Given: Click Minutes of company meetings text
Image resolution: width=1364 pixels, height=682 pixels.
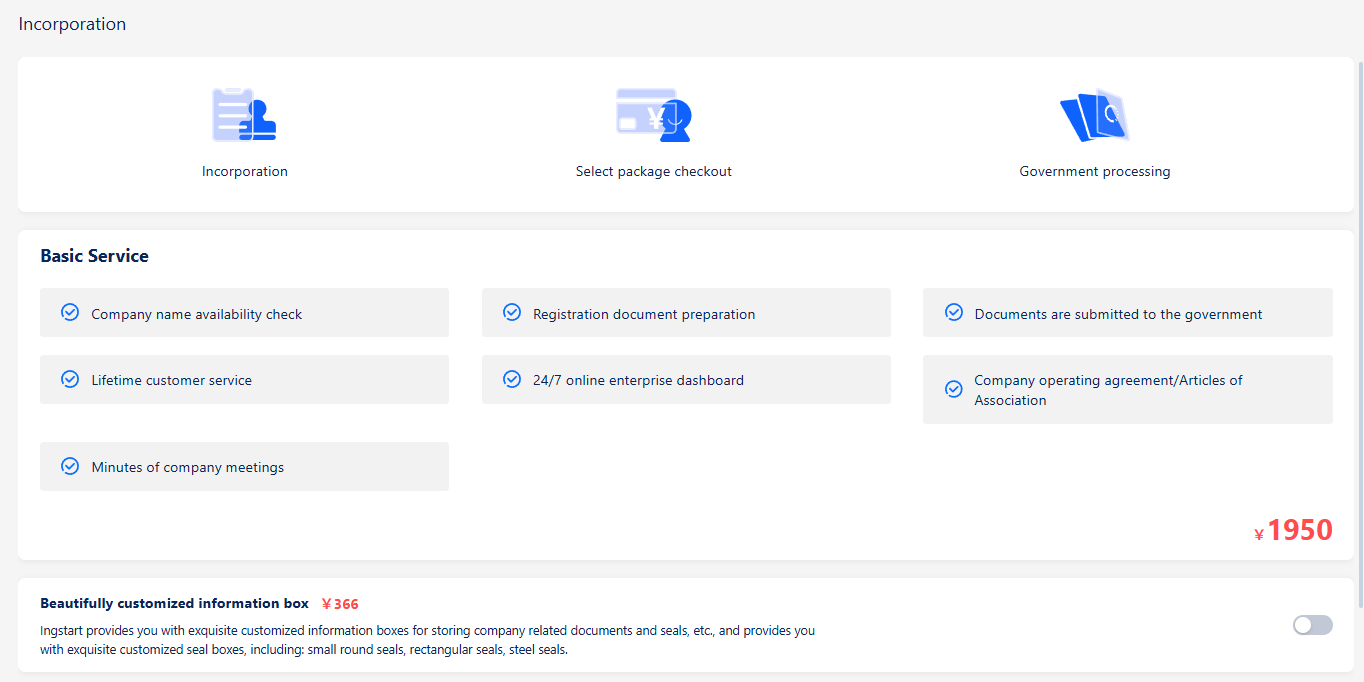Looking at the screenshot, I should pyautogui.click(x=188, y=467).
